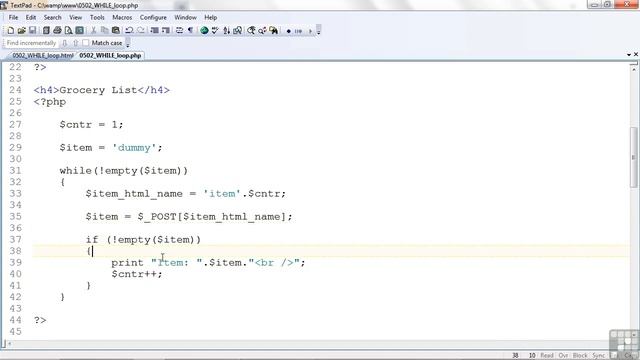Image resolution: width=640 pixels, height=360 pixels.
Task: Click the text 'Grocery List' on line 24
Action: pyautogui.click(x=98, y=90)
